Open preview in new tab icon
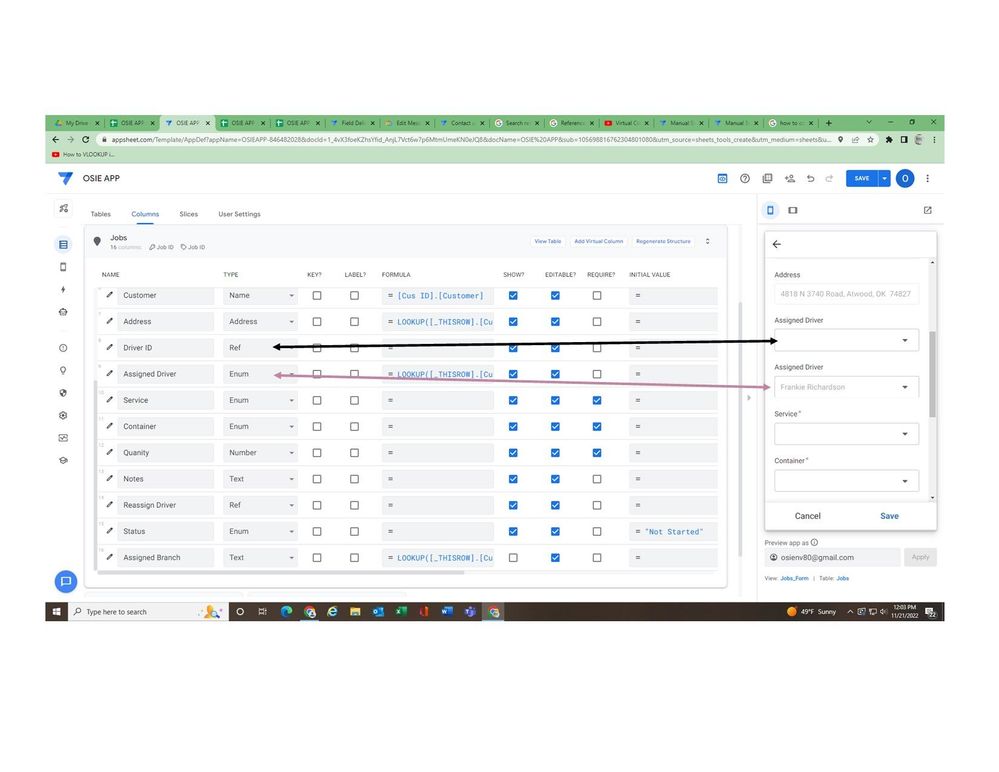Image resolution: width=999 pixels, height=772 pixels. click(x=928, y=210)
